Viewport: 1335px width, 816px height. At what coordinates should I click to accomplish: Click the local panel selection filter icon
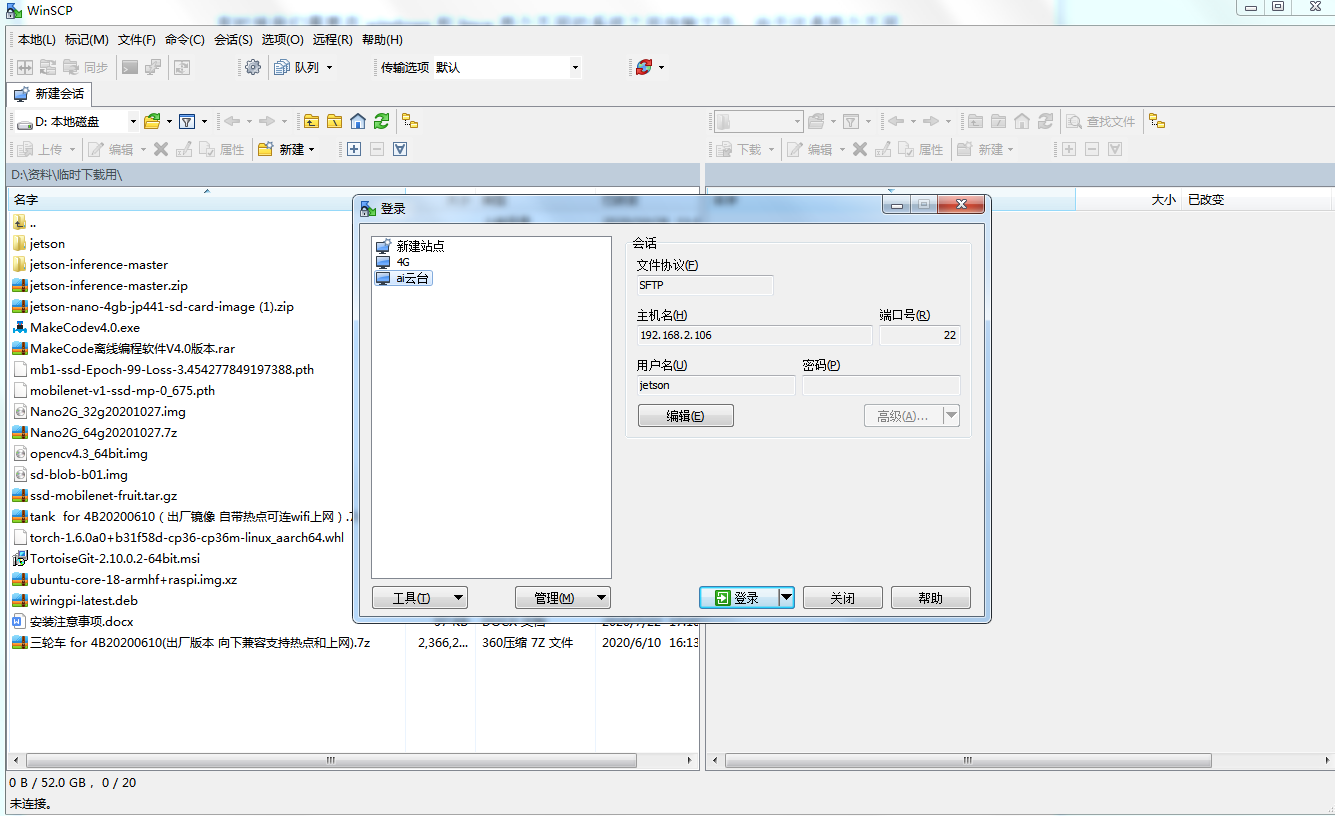pyautogui.click(x=400, y=149)
